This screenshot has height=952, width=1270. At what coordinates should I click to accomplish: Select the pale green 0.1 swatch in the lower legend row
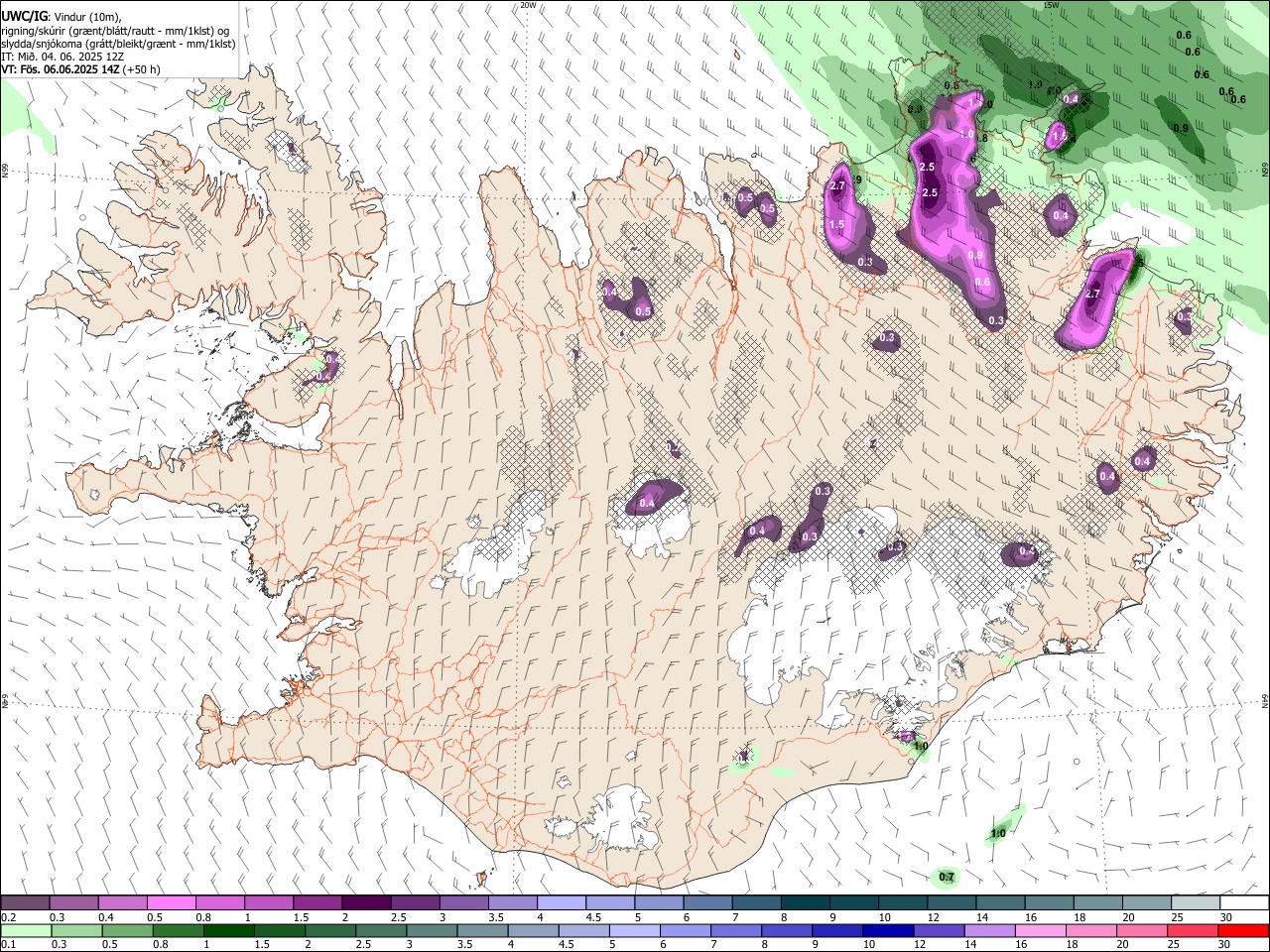(x=25, y=931)
